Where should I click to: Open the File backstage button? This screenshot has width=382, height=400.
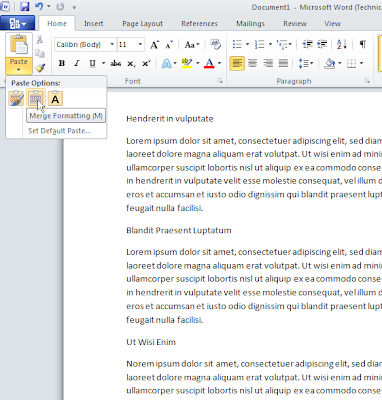[x=18, y=24]
